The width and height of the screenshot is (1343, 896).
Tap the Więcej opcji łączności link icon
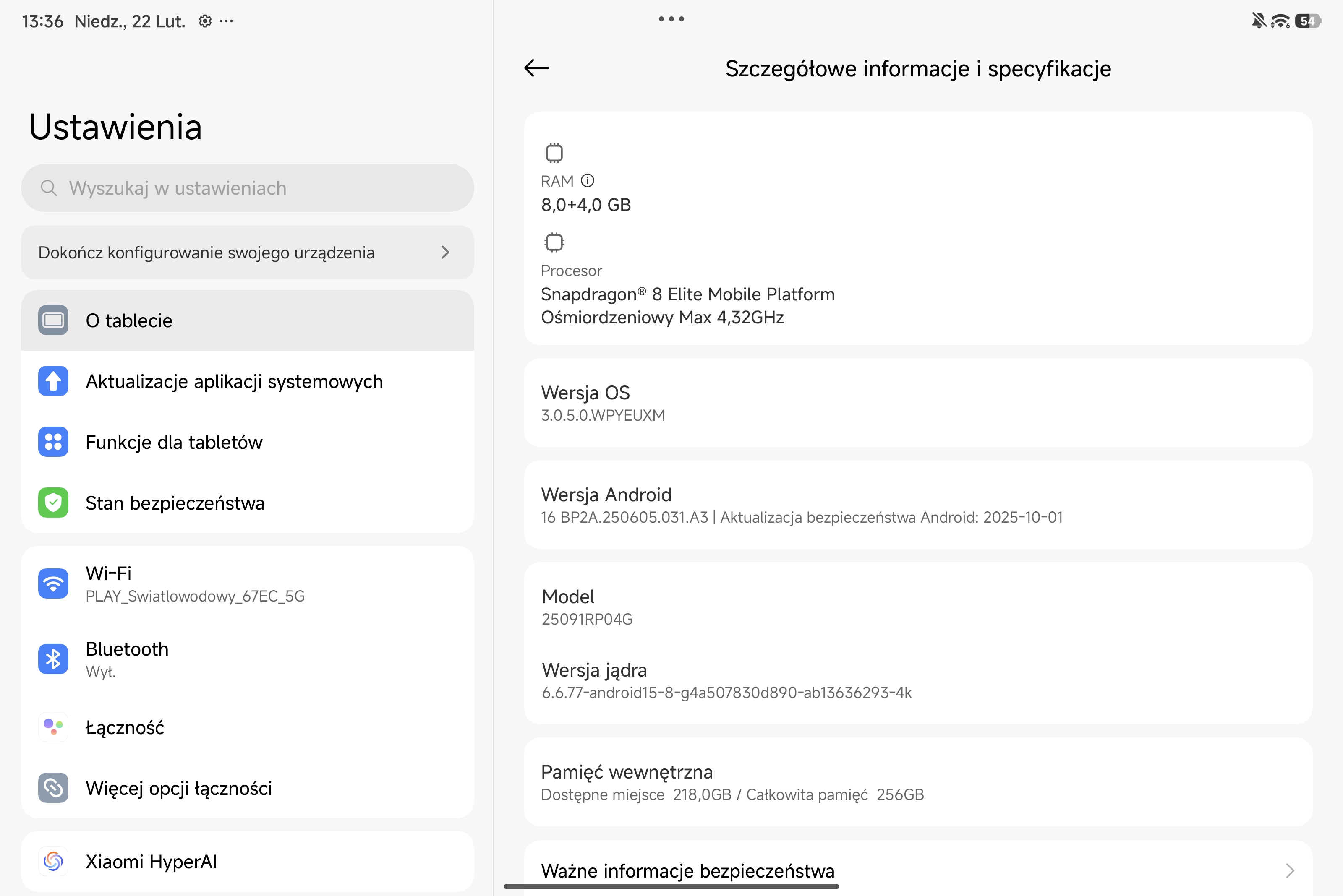53,788
